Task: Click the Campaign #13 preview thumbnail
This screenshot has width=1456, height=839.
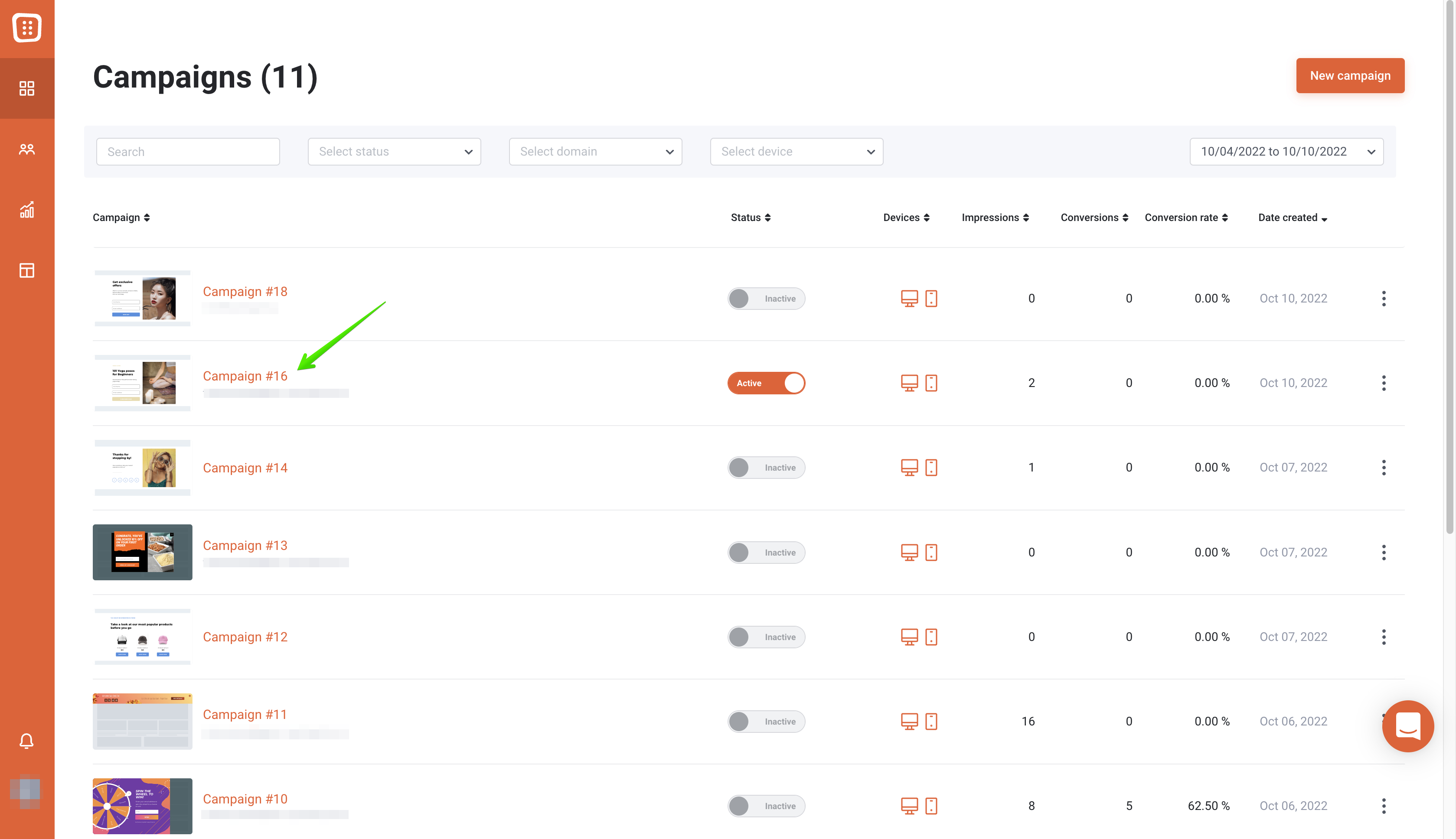Action: (142, 553)
